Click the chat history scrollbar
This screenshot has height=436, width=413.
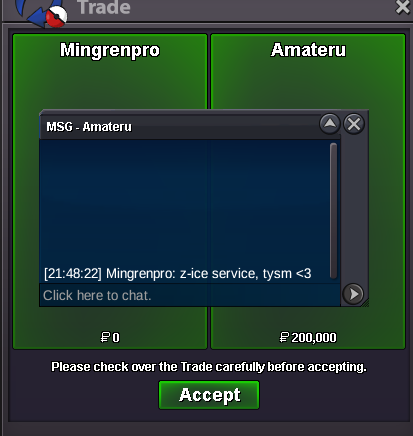(x=333, y=210)
